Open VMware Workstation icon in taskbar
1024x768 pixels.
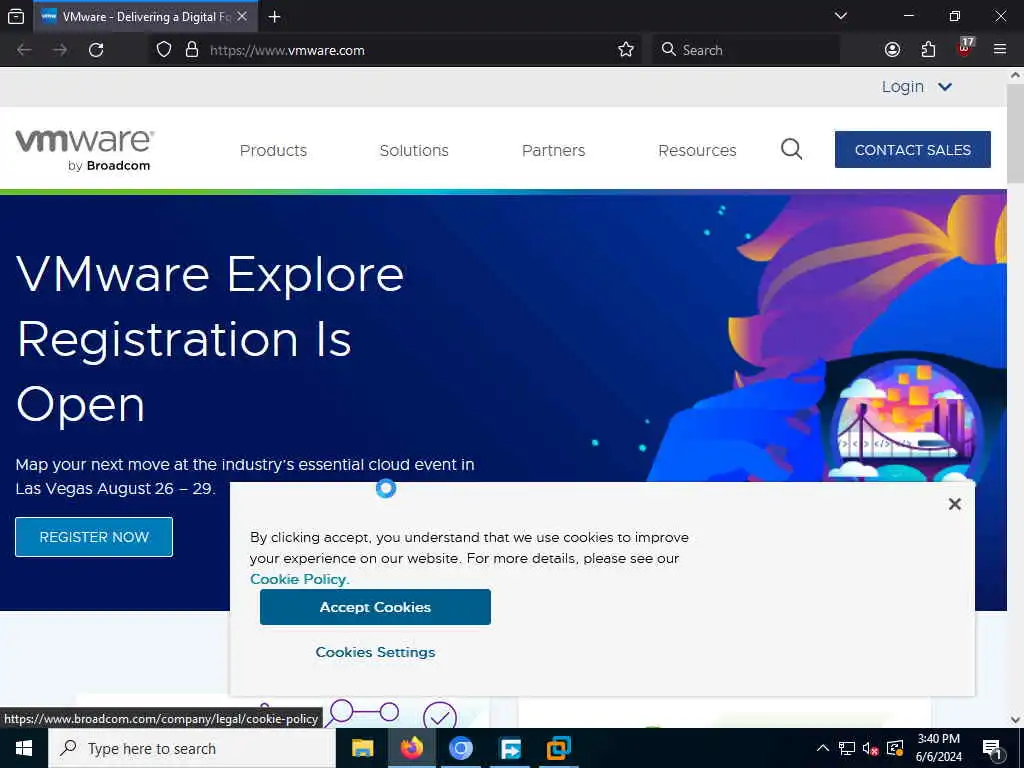click(559, 748)
